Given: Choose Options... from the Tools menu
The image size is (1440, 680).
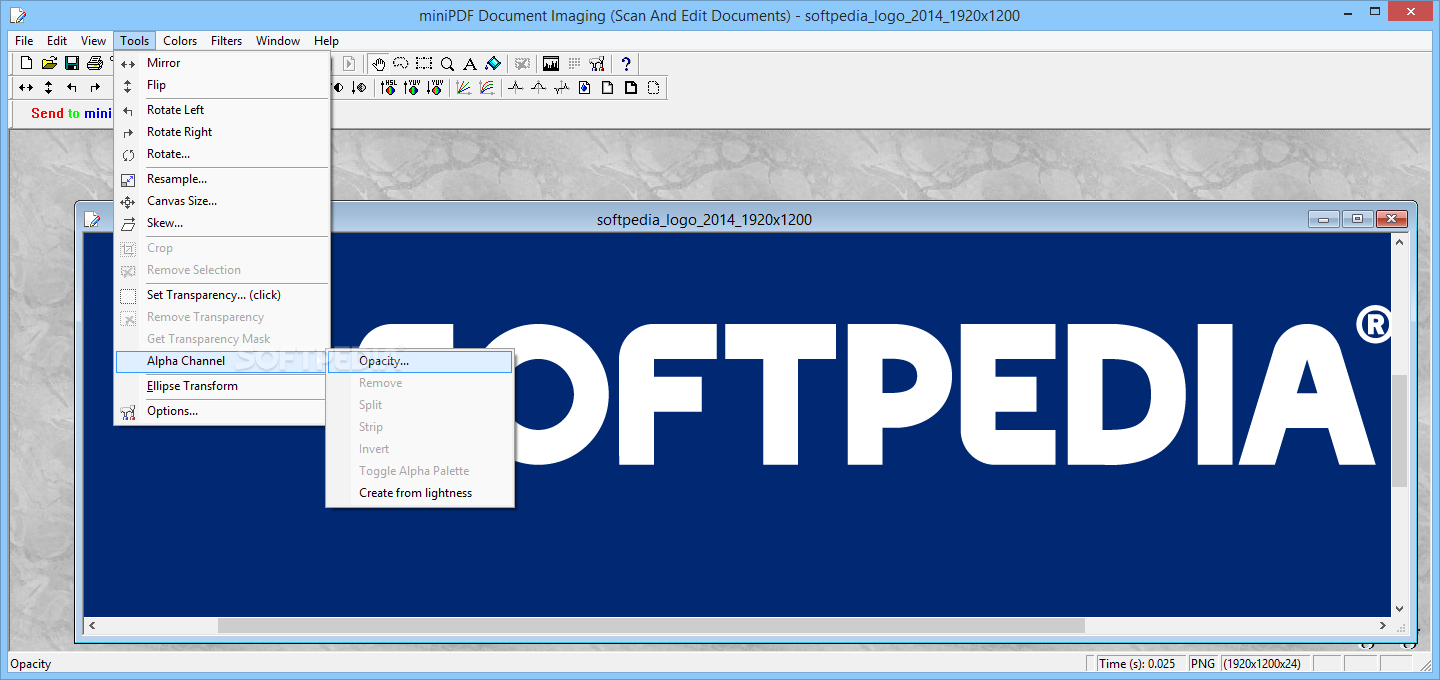Looking at the screenshot, I should click(x=222, y=411).
